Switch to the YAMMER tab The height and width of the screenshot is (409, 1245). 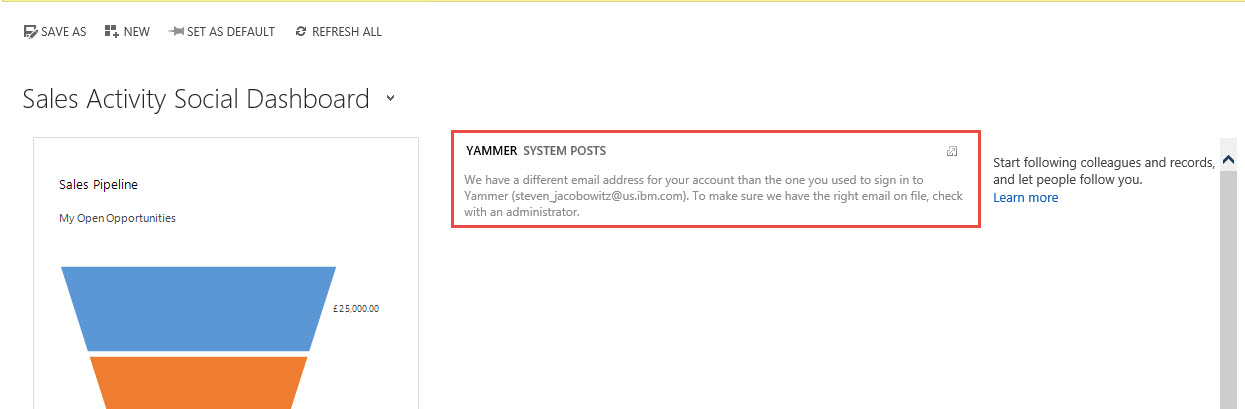(x=491, y=151)
